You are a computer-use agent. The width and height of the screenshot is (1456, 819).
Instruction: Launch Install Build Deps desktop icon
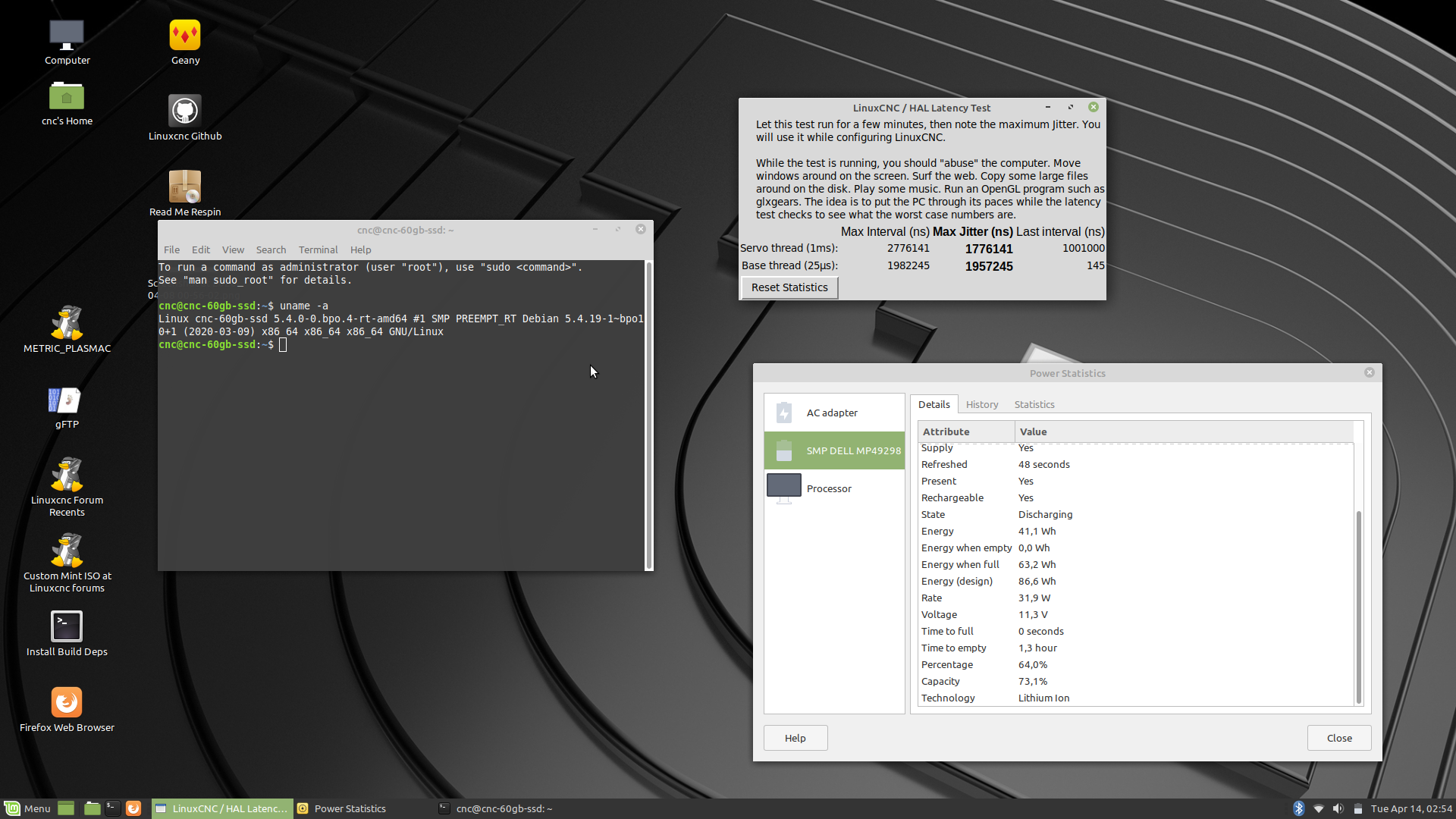[67, 634]
